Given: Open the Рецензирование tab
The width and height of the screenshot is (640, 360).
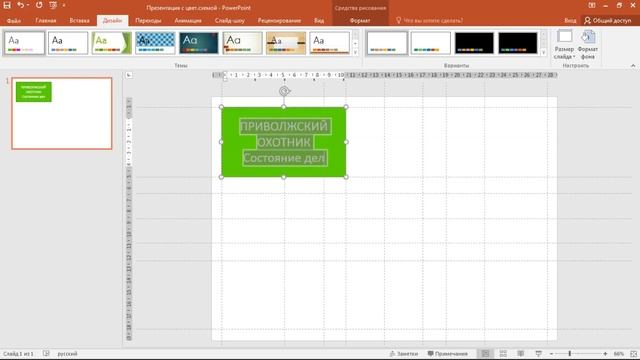Looking at the screenshot, I should (279, 20).
